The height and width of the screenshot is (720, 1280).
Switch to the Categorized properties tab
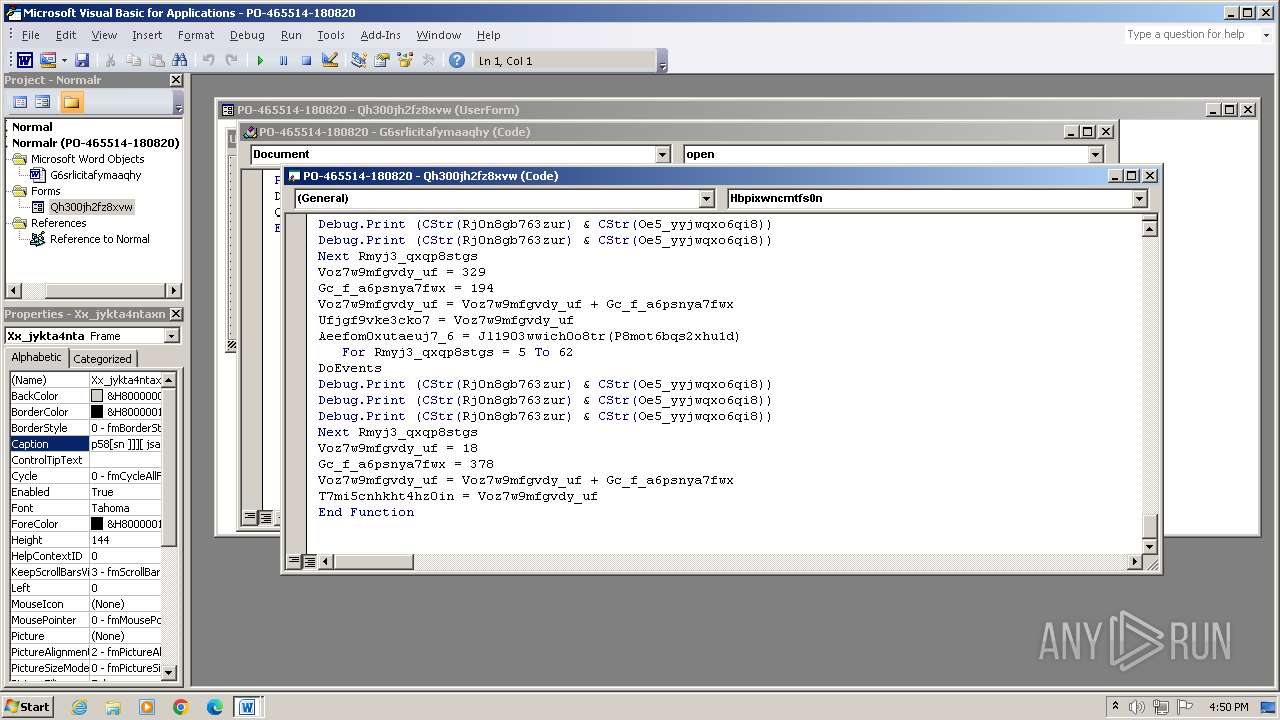(102, 359)
